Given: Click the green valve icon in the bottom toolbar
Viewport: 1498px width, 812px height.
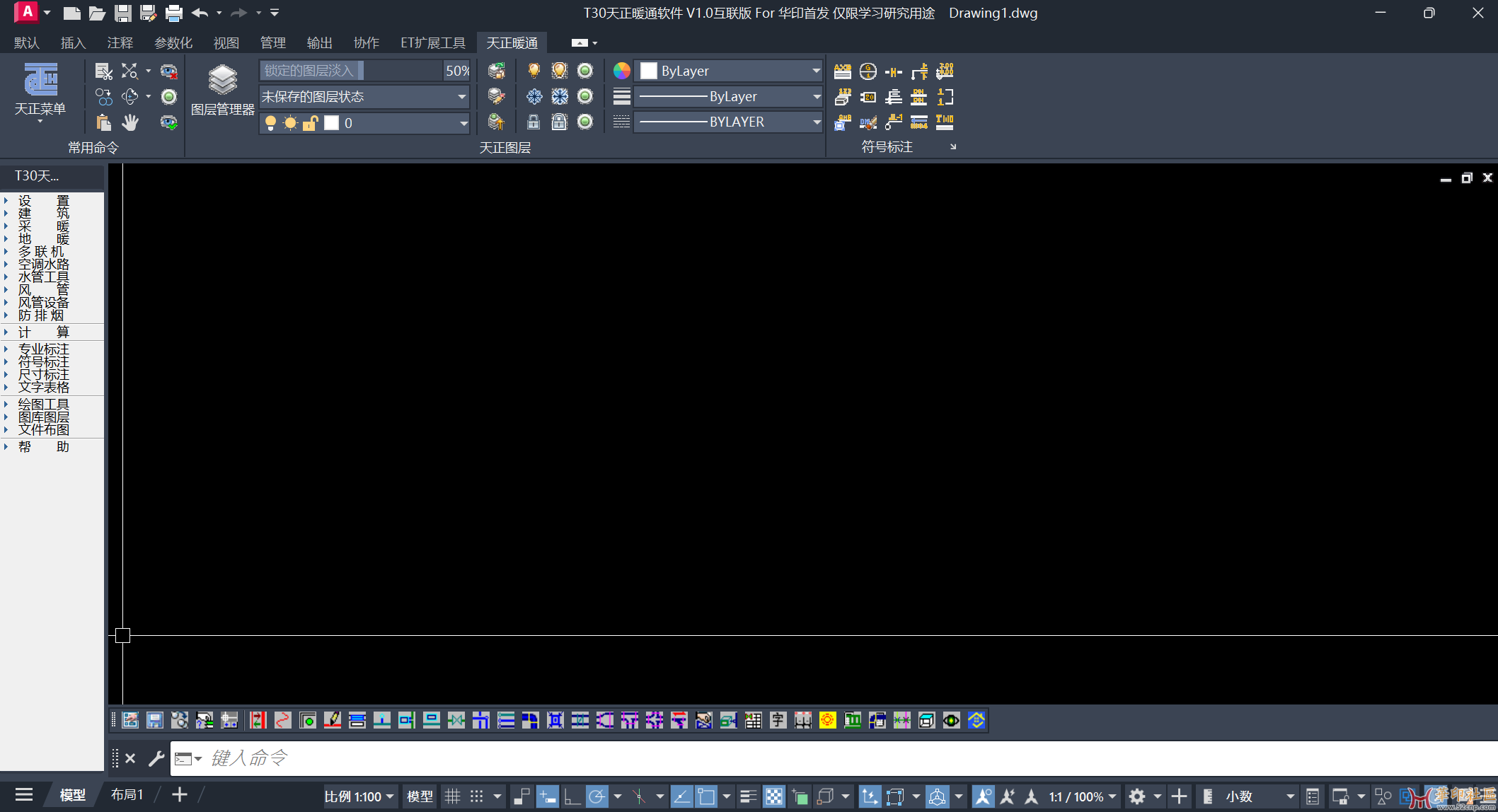Looking at the screenshot, I should (x=456, y=720).
